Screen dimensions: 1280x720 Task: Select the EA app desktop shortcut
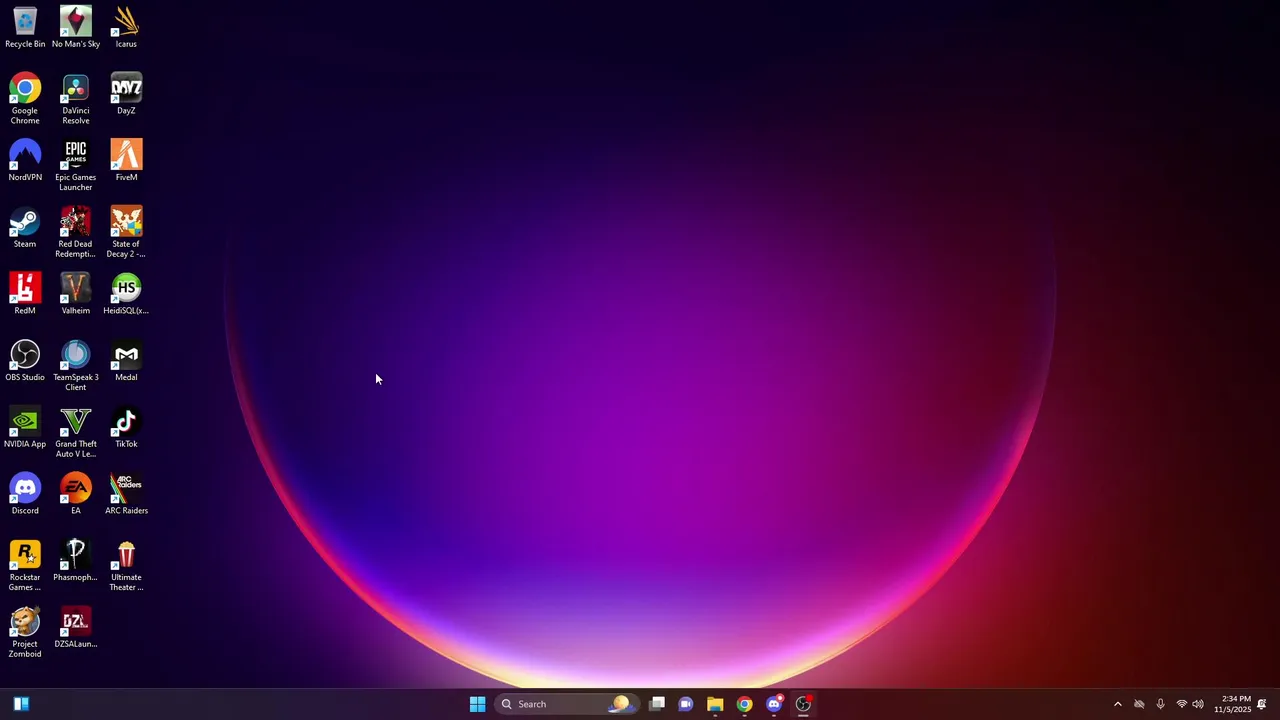[76, 493]
